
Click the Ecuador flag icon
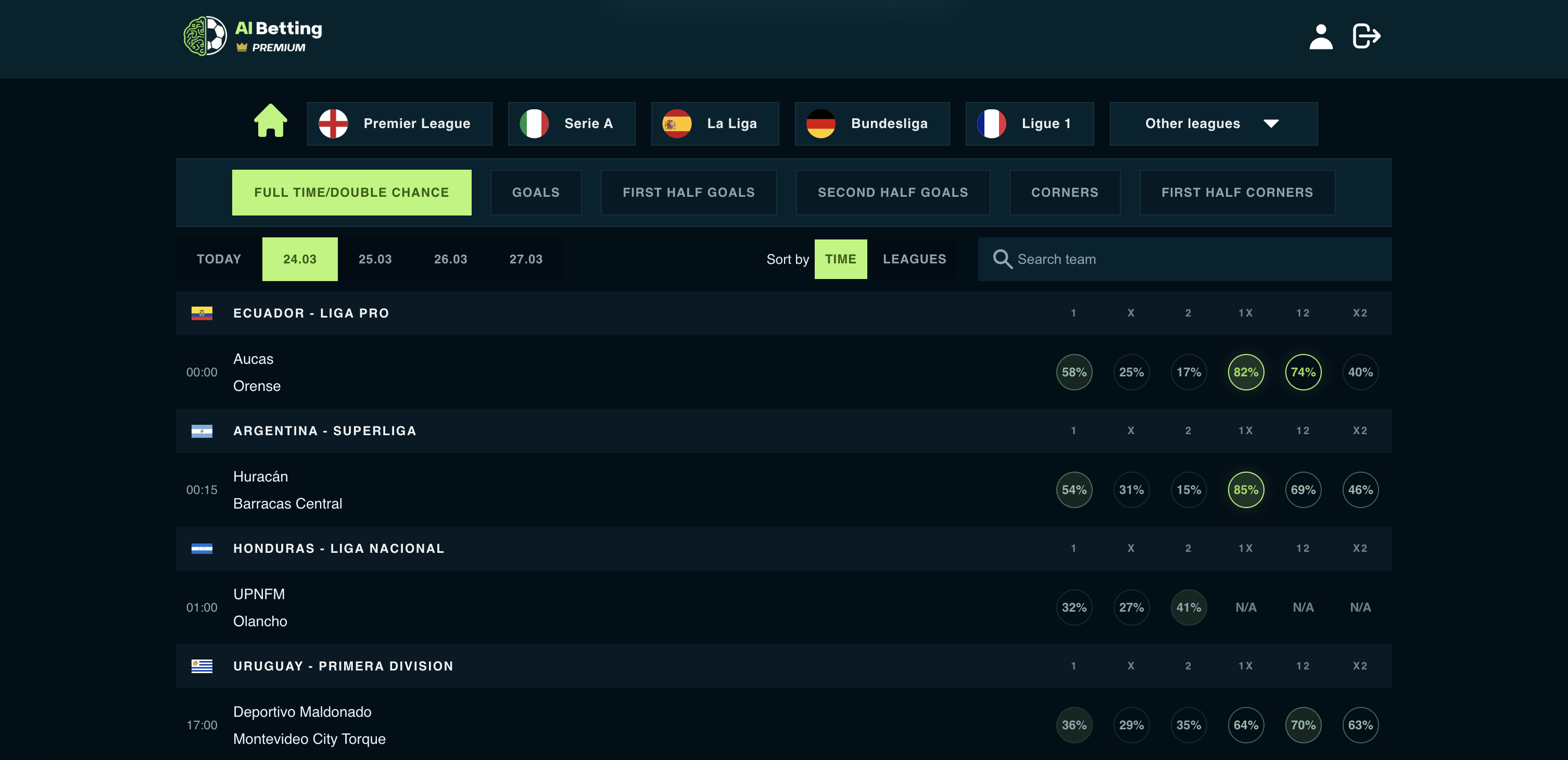click(201, 313)
